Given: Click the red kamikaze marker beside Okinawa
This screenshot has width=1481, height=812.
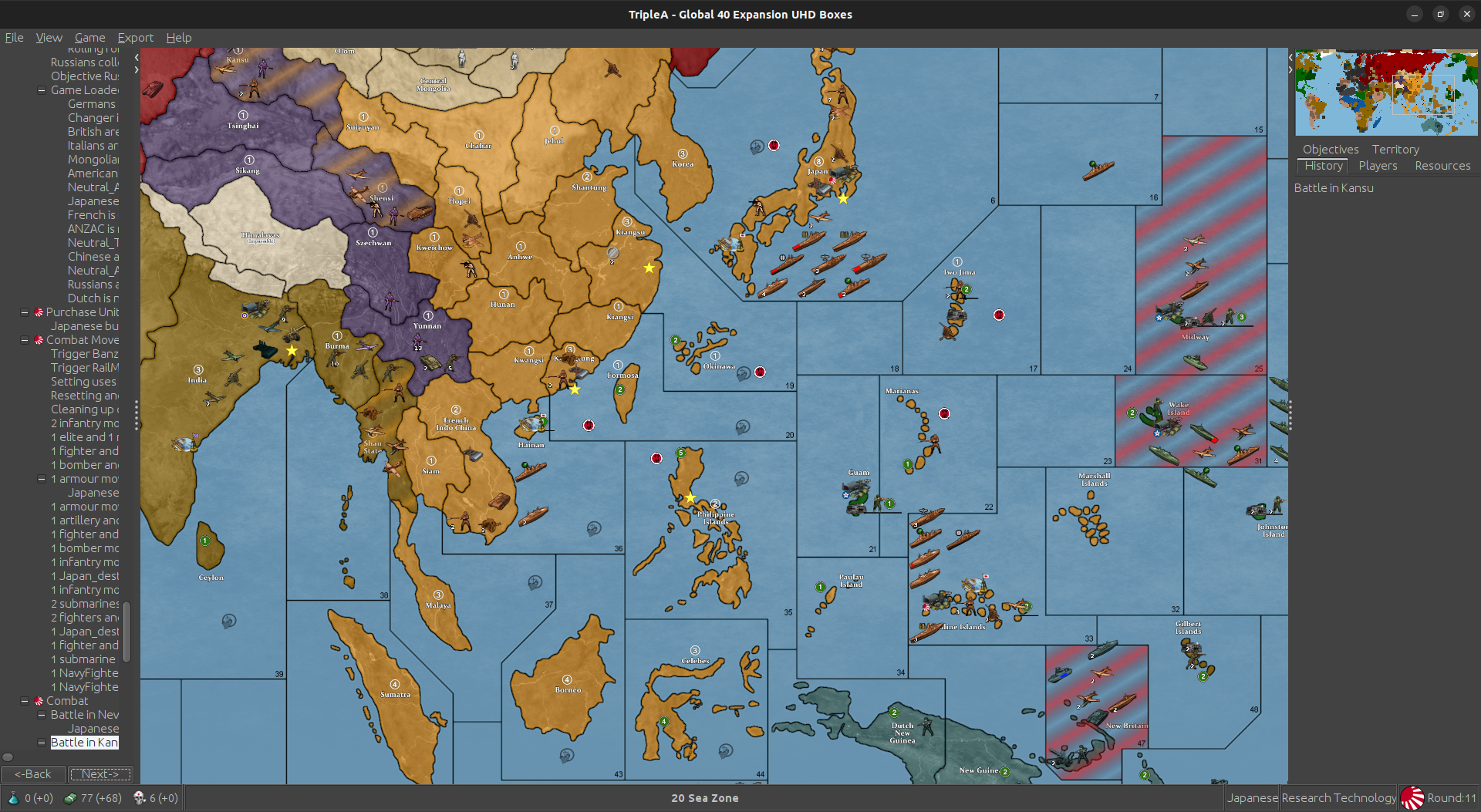Looking at the screenshot, I should click(760, 372).
